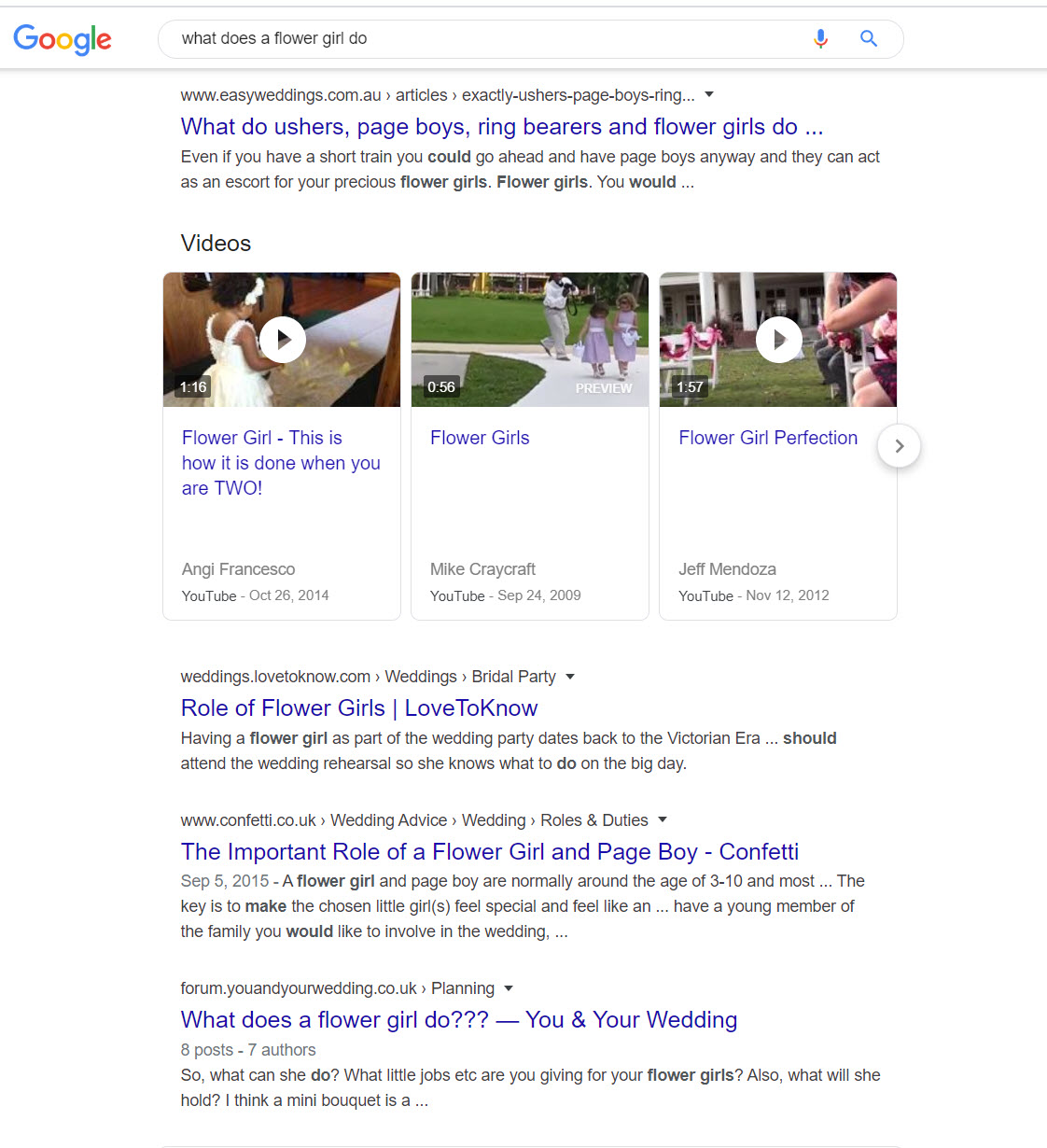Click inside the search query input field

click(485, 38)
